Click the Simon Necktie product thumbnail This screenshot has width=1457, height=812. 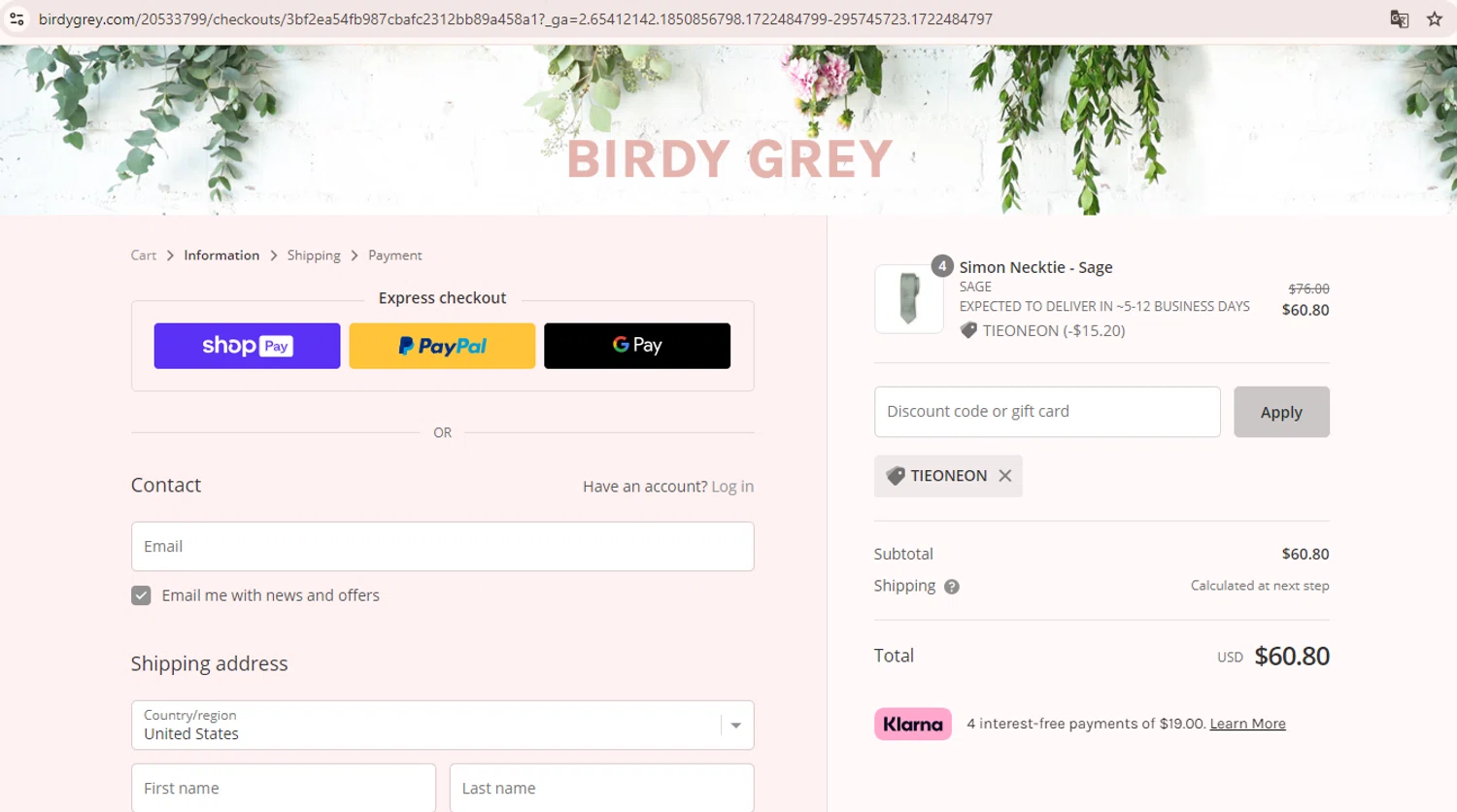pos(909,299)
